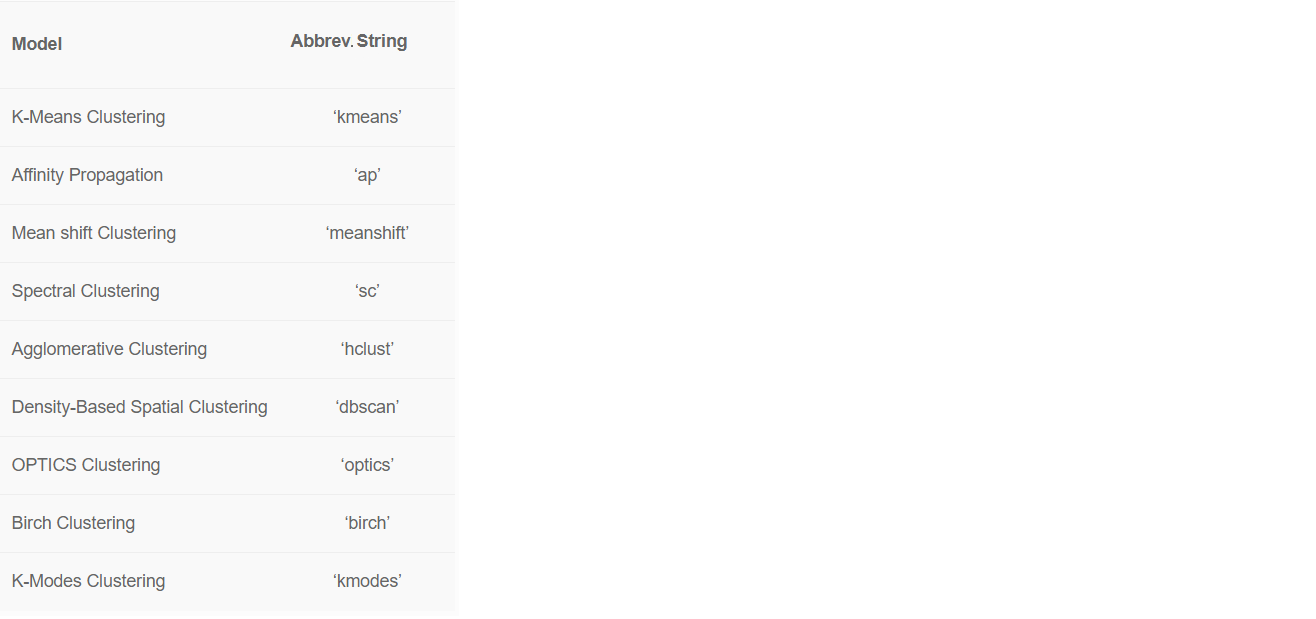Viewport: 1316px width, 619px height.
Task: Select the K-Modes Clustering model name
Action: [88, 581]
